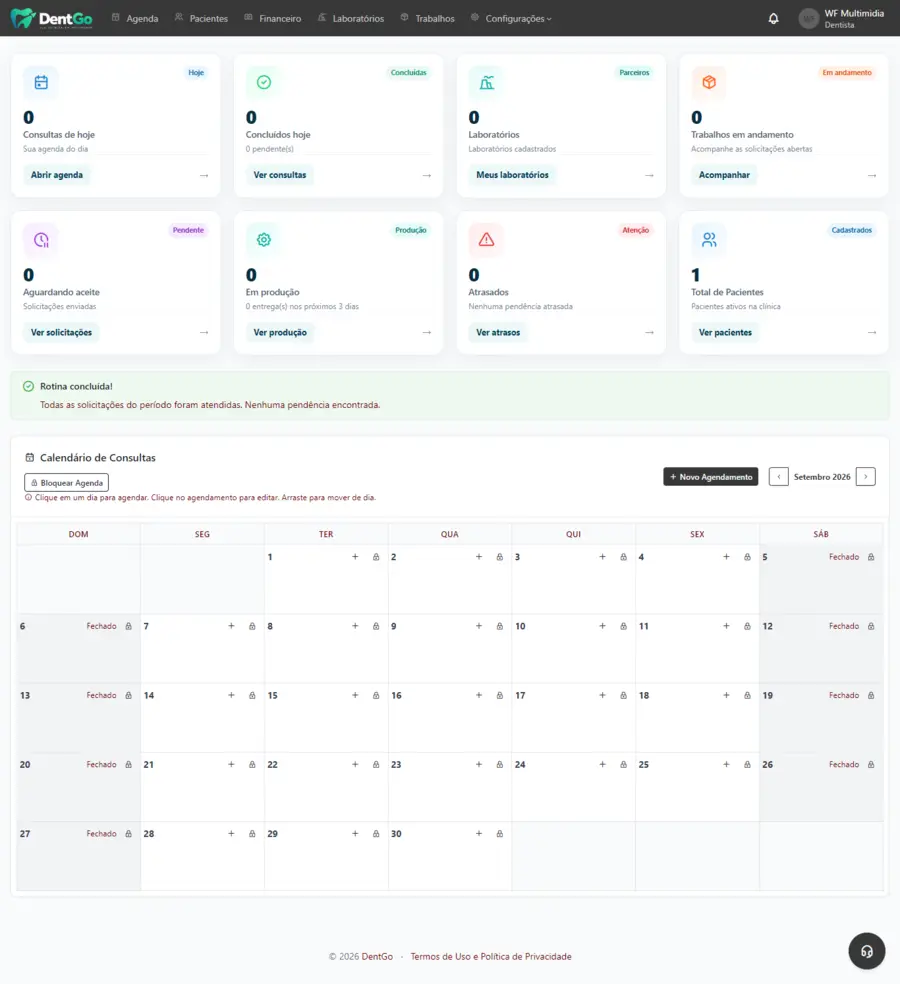Click the arrow in Concluídos hoje card

pos(427,175)
